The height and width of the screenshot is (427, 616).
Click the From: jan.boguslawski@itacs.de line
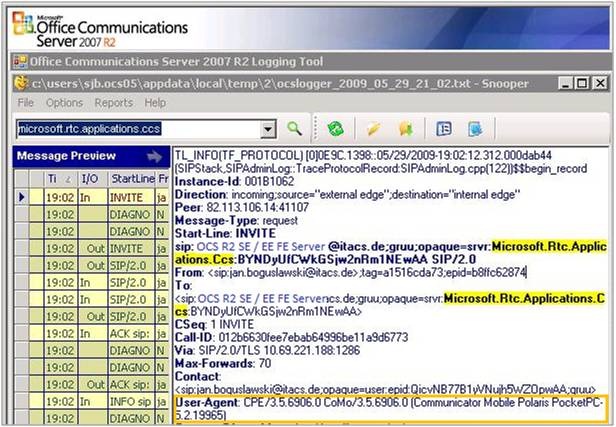pyautogui.click(x=350, y=272)
